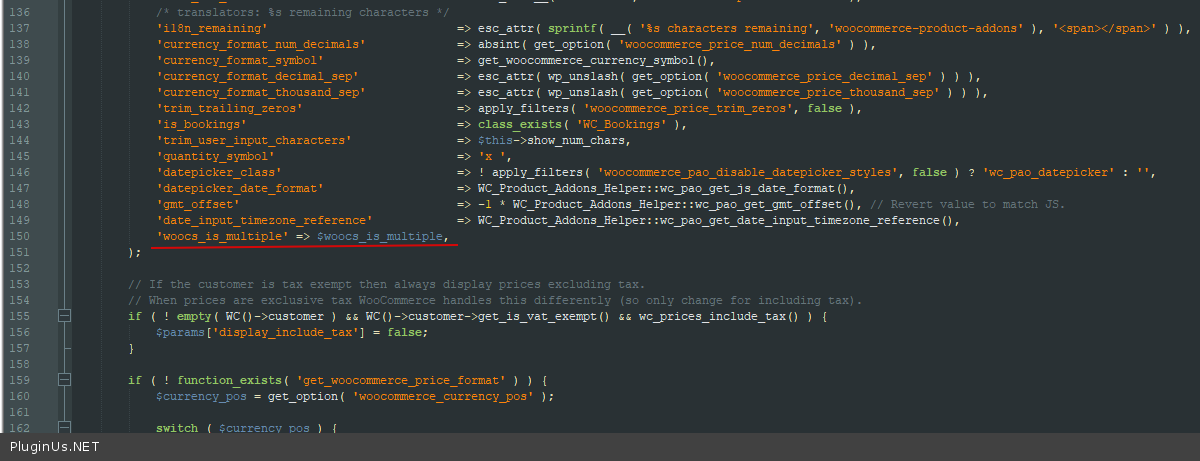Click the PluginUs.NET watermark text
The width and height of the screenshot is (1200, 461).
click(55, 447)
